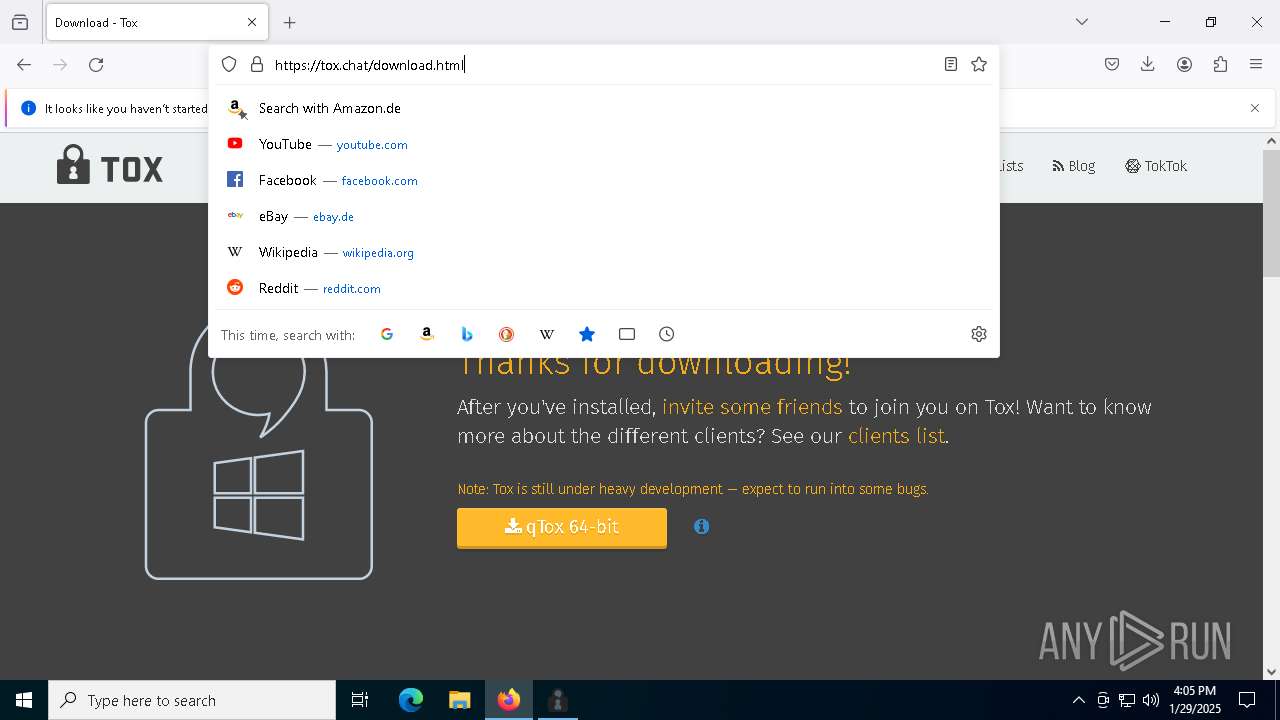The width and height of the screenshot is (1280, 720).
Task: Click Type here to search box
Action: [x=192, y=700]
